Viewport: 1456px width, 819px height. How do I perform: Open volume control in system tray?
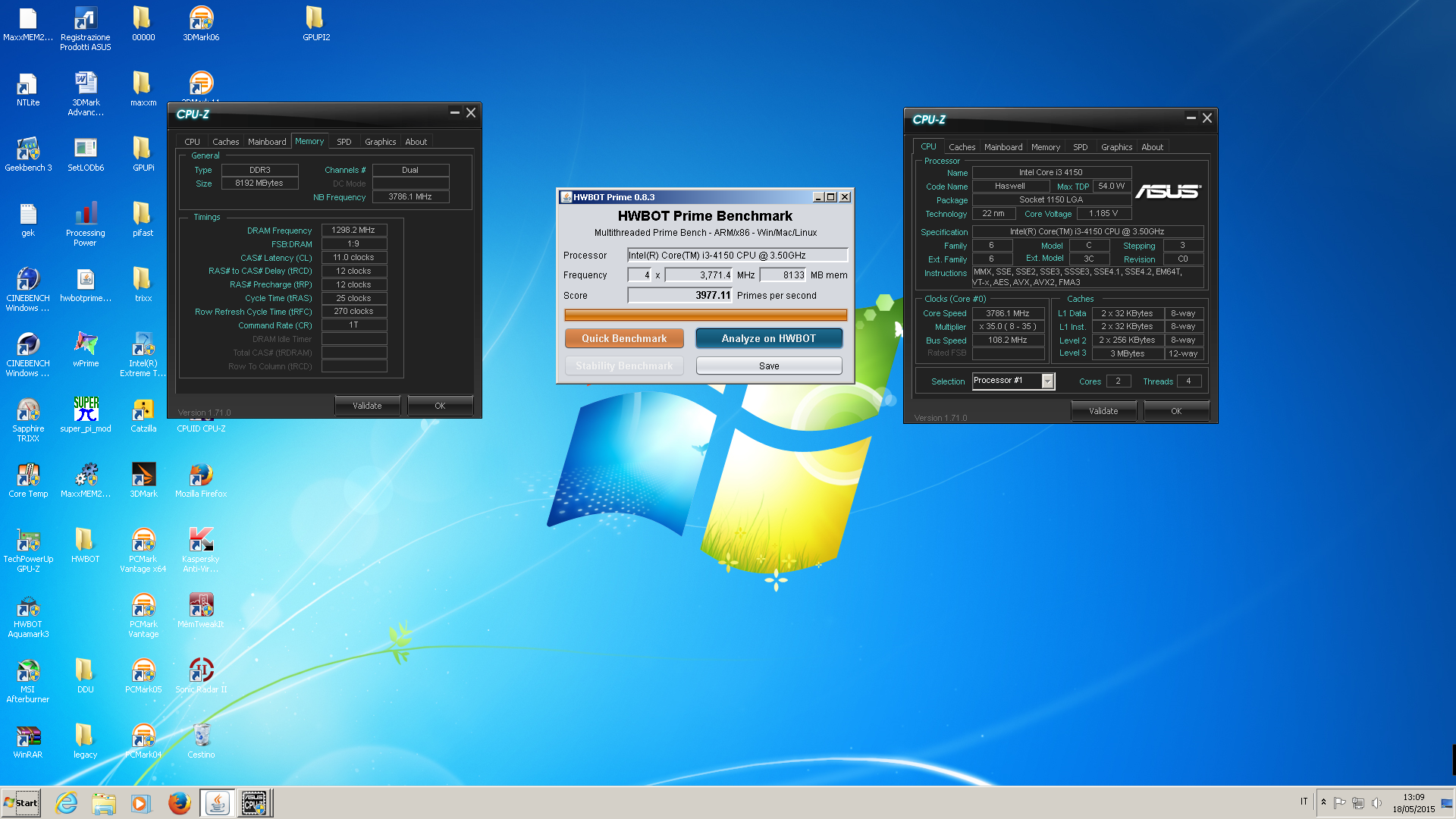tap(1376, 802)
